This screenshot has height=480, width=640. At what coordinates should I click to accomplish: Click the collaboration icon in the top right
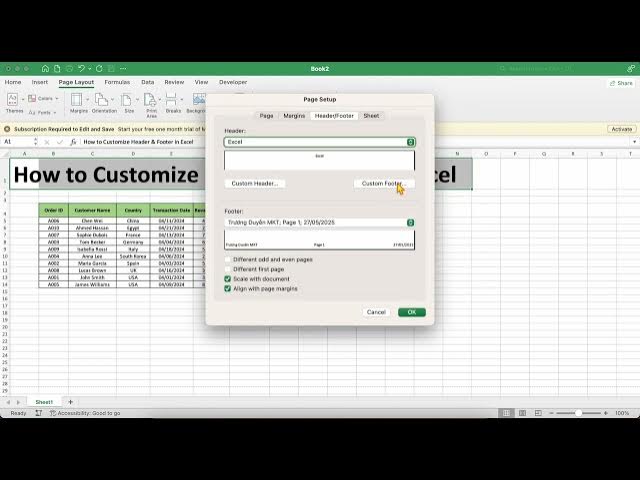pos(631,69)
